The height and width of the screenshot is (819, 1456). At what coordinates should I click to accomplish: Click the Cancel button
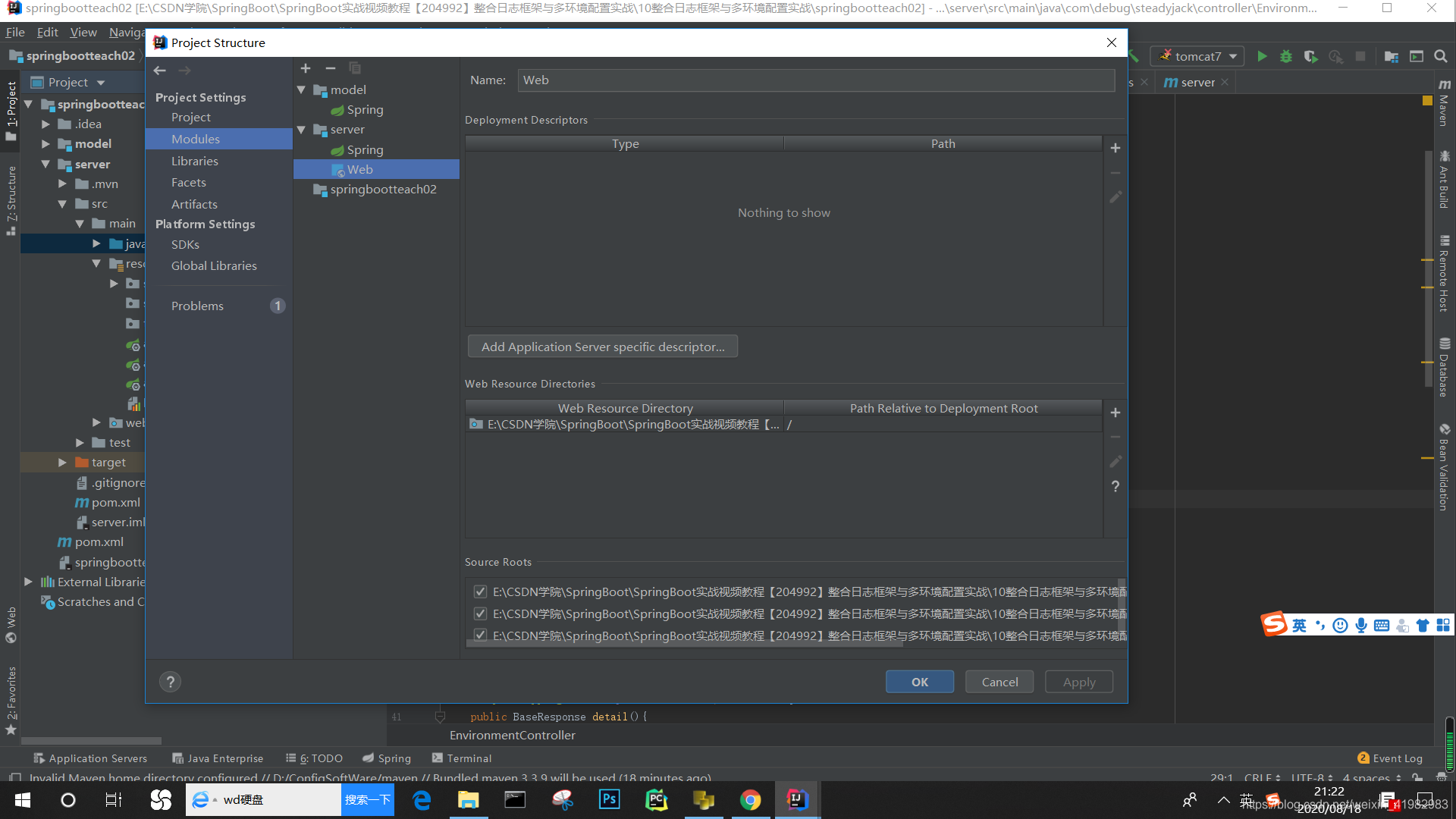(x=999, y=682)
